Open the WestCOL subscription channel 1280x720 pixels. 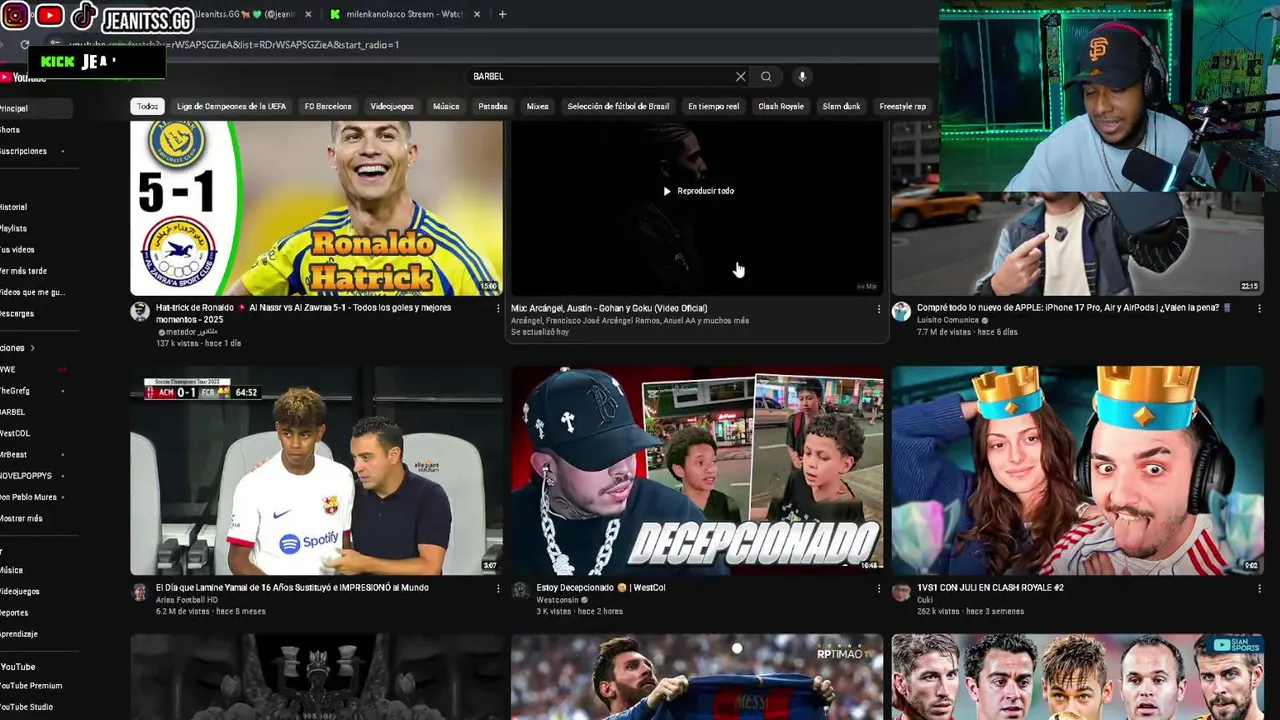tap(15, 433)
